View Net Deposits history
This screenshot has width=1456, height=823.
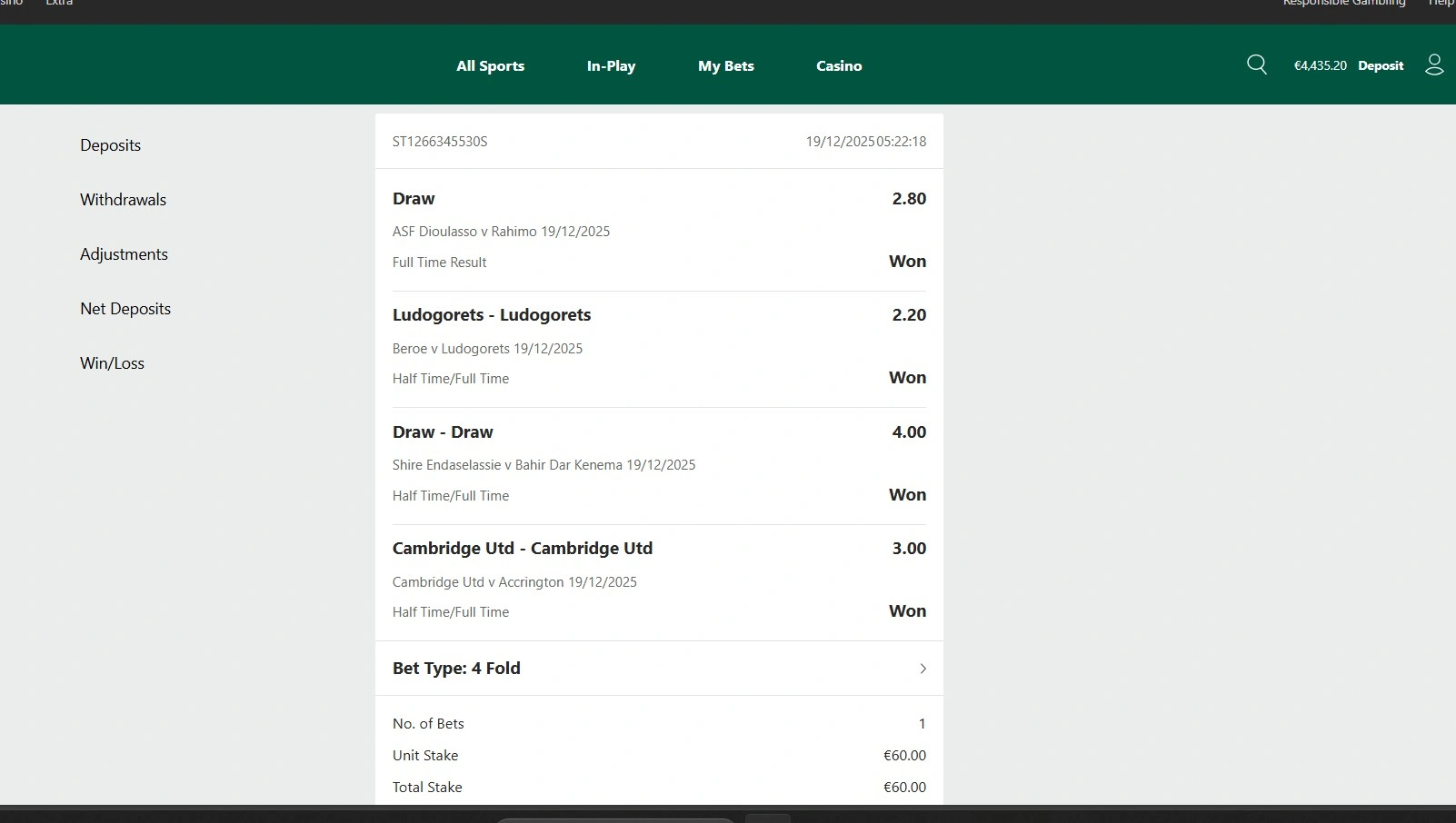(125, 309)
